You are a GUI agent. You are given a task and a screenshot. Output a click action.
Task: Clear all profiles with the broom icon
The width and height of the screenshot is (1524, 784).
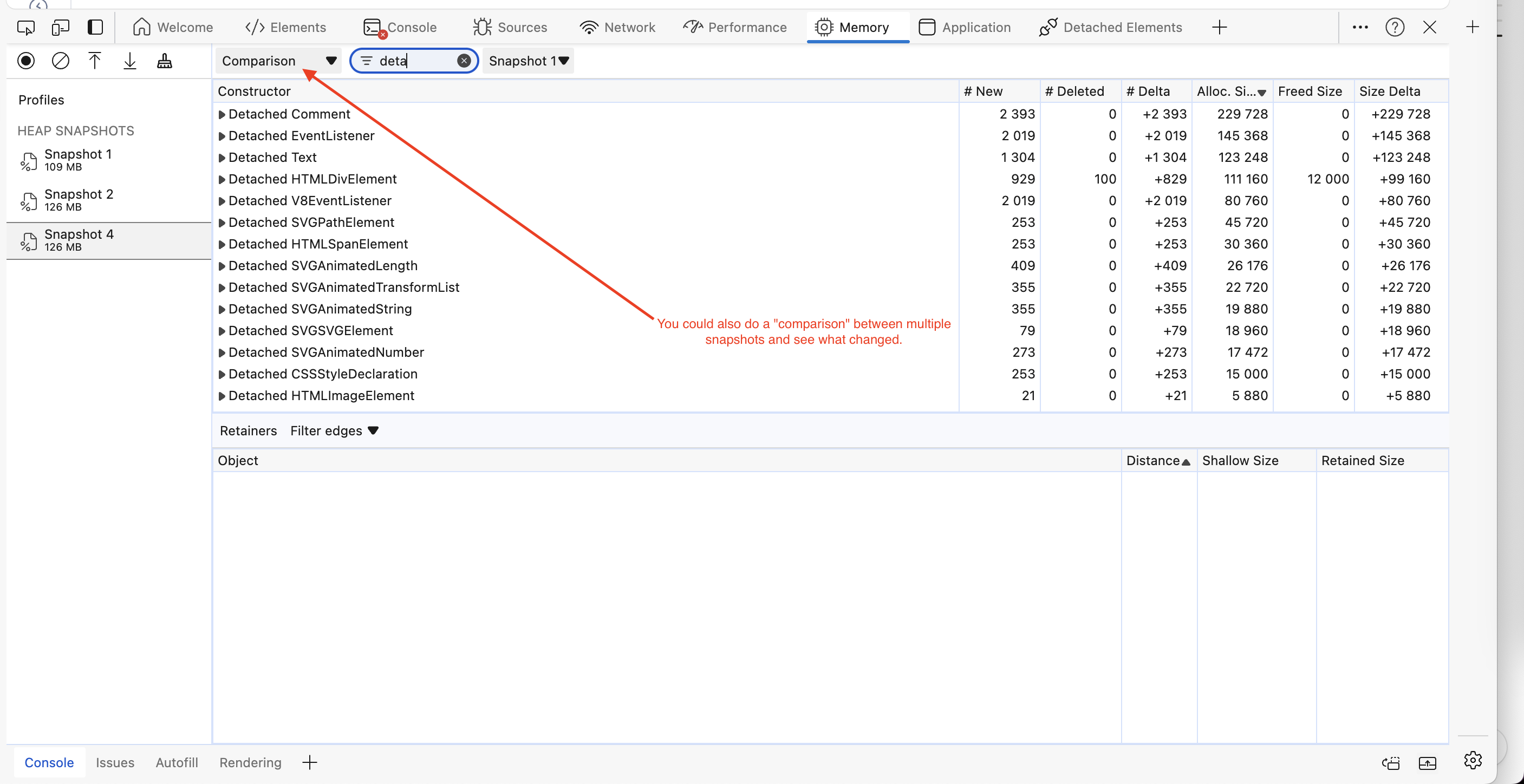pyautogui.click(x=165, y=61)
